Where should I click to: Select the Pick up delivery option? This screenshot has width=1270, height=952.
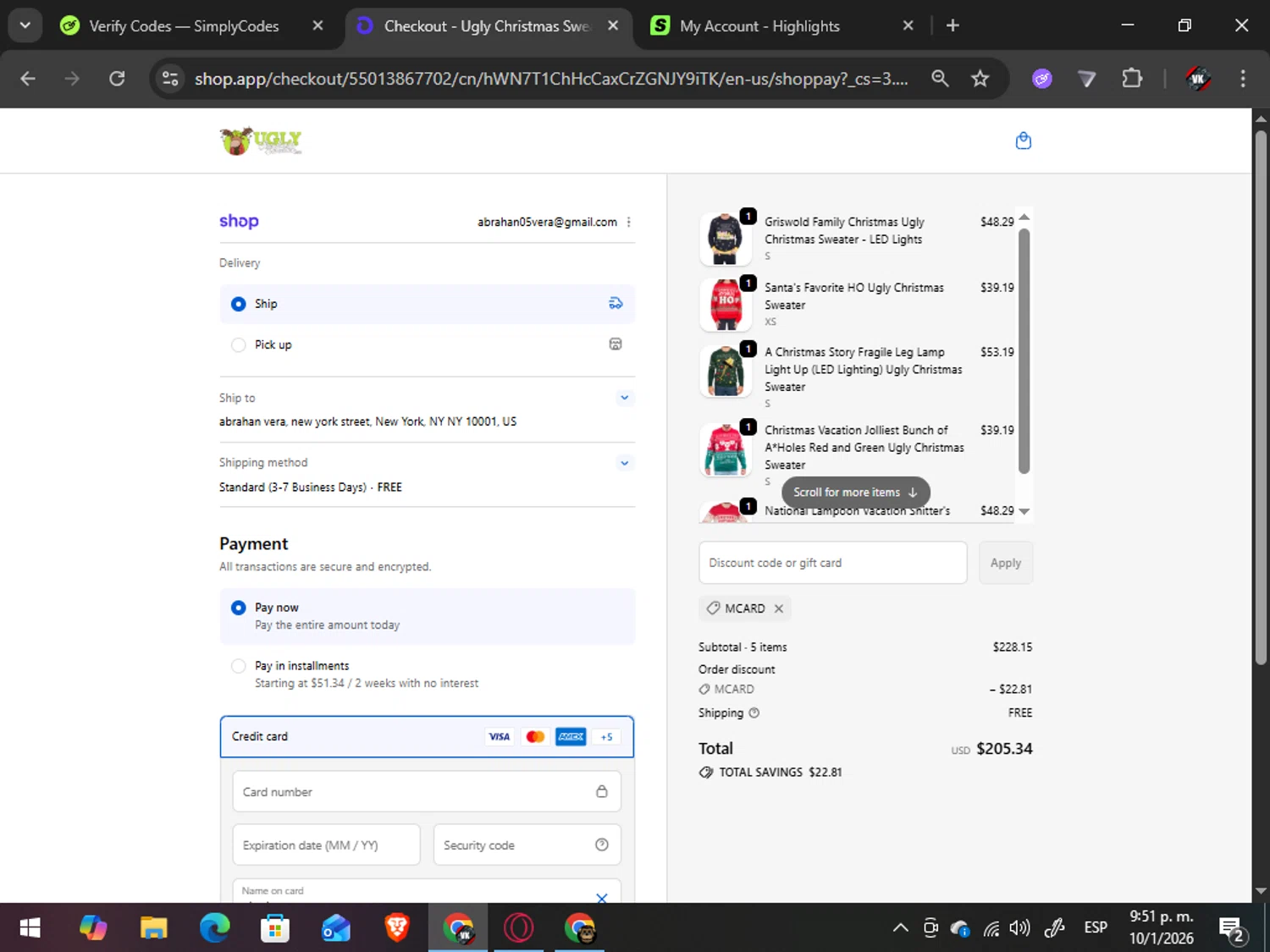(428, 344)
